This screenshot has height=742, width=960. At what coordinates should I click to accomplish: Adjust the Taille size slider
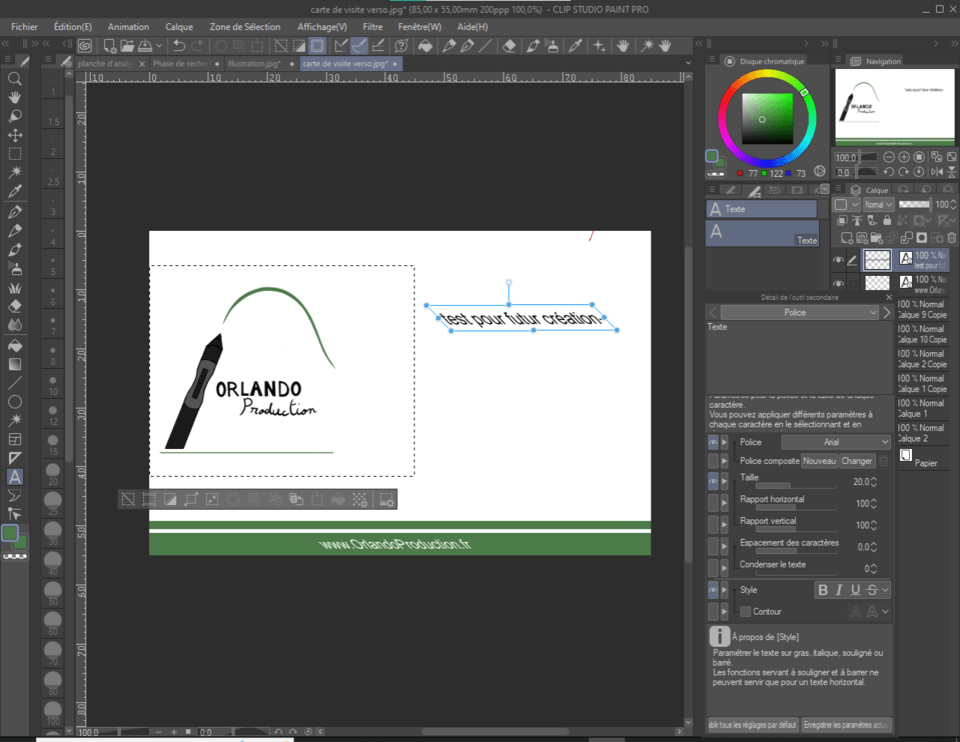[796, 486]
